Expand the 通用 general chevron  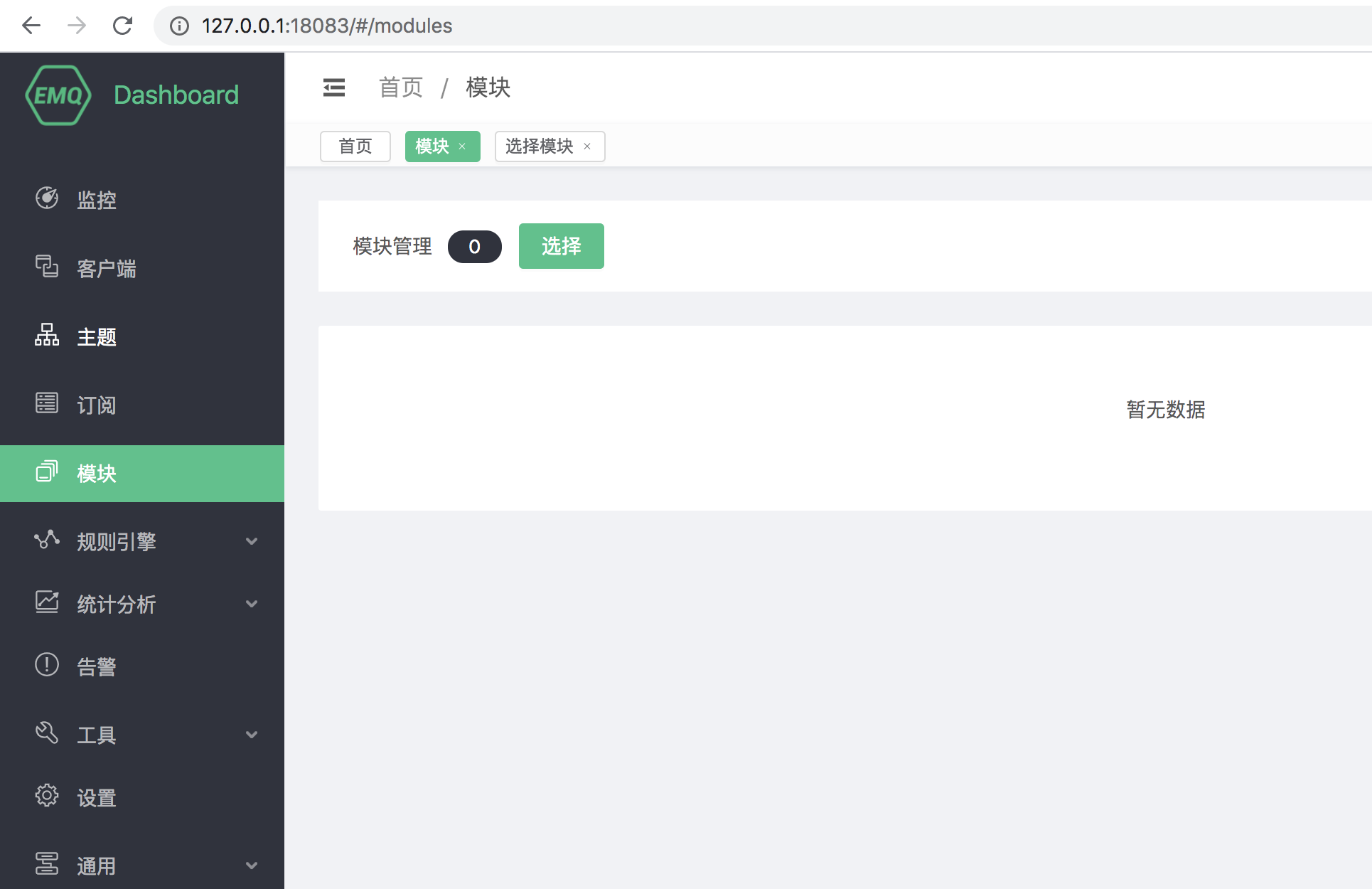pos(252,866)
